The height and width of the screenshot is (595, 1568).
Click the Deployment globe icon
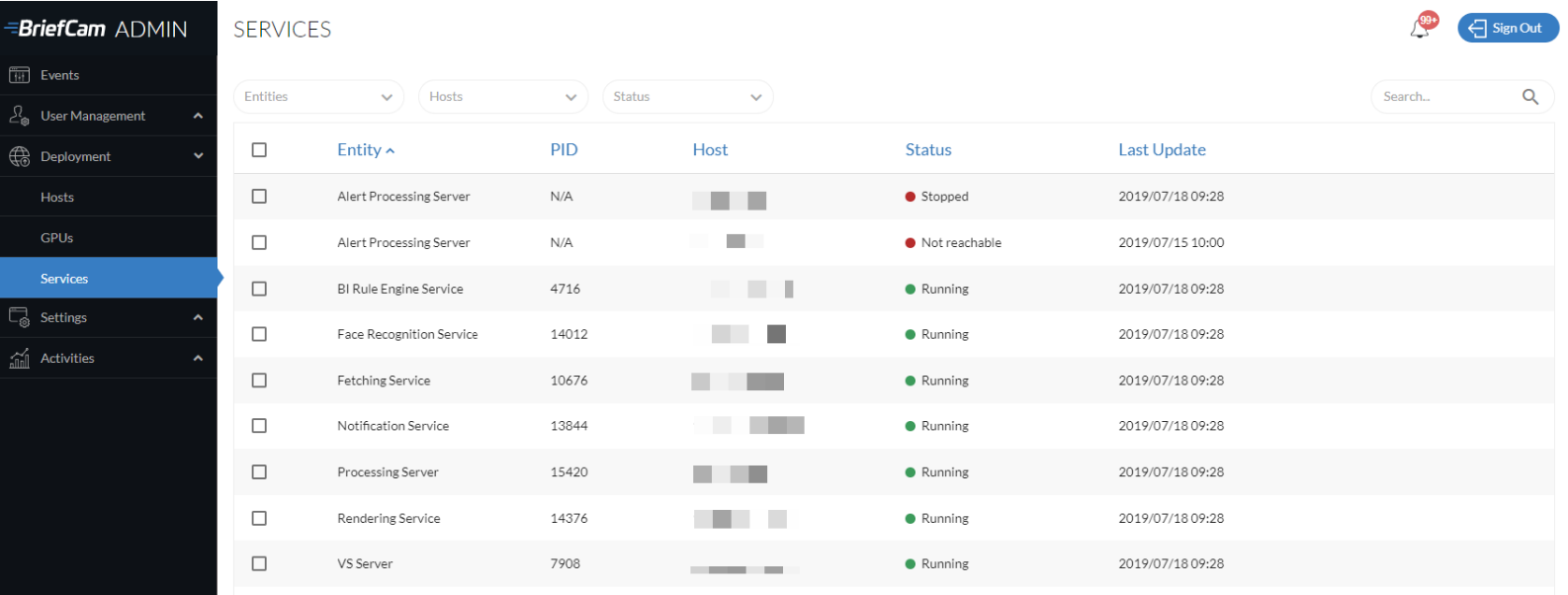[19, 156]
